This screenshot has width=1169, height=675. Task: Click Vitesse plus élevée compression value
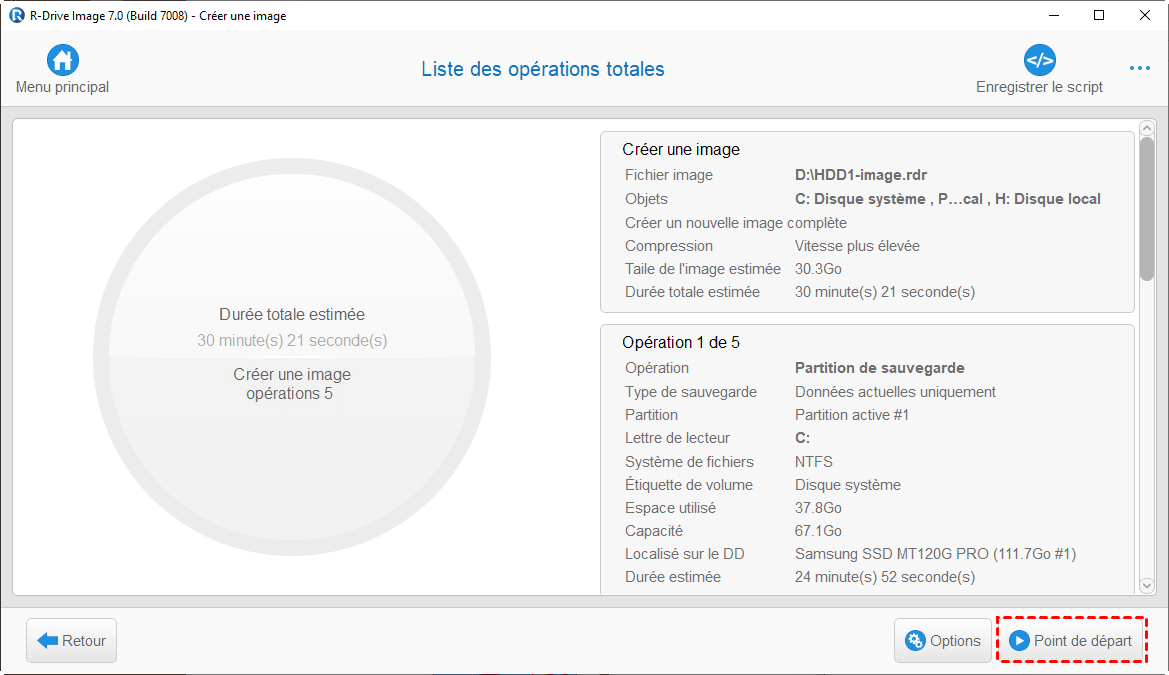[857, 246]
